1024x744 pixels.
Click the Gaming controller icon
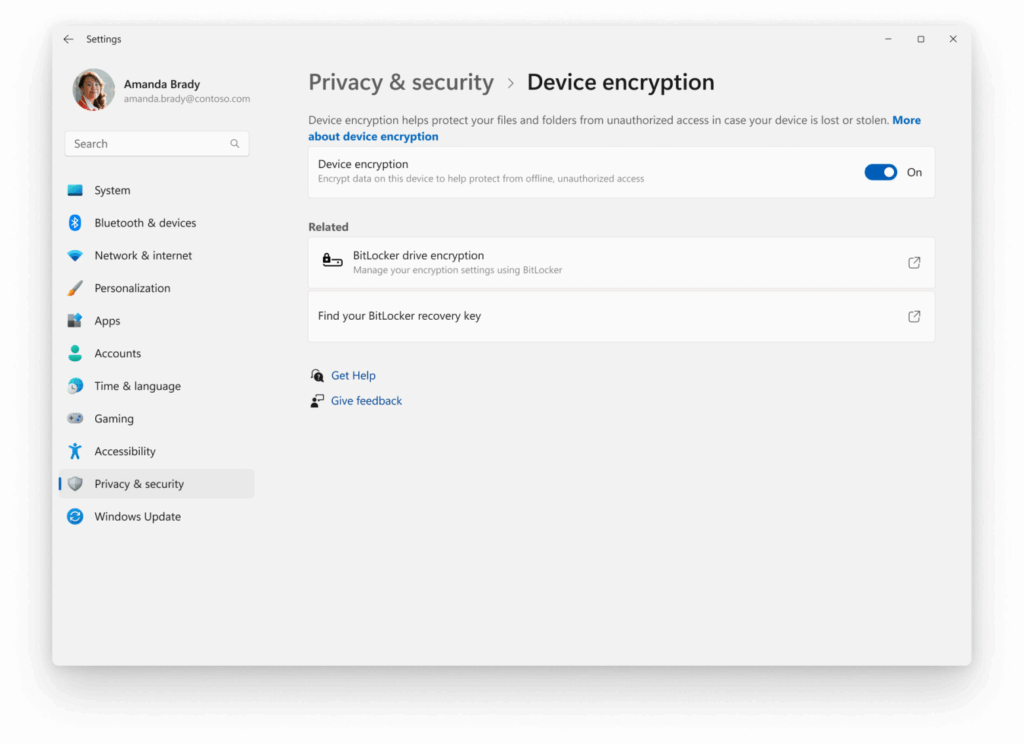tap(75, 419)
